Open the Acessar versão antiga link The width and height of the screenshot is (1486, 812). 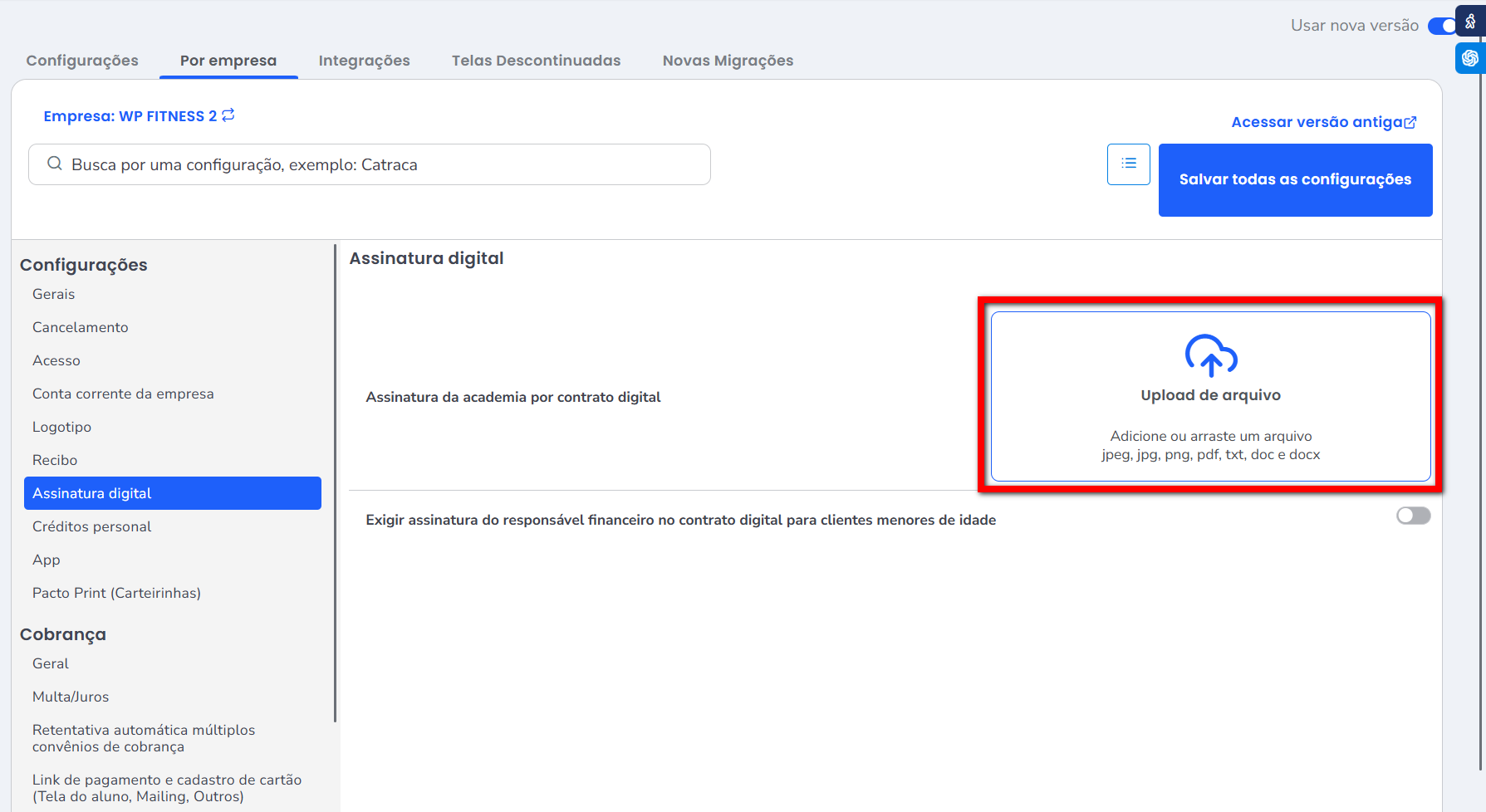[1316, 122]
